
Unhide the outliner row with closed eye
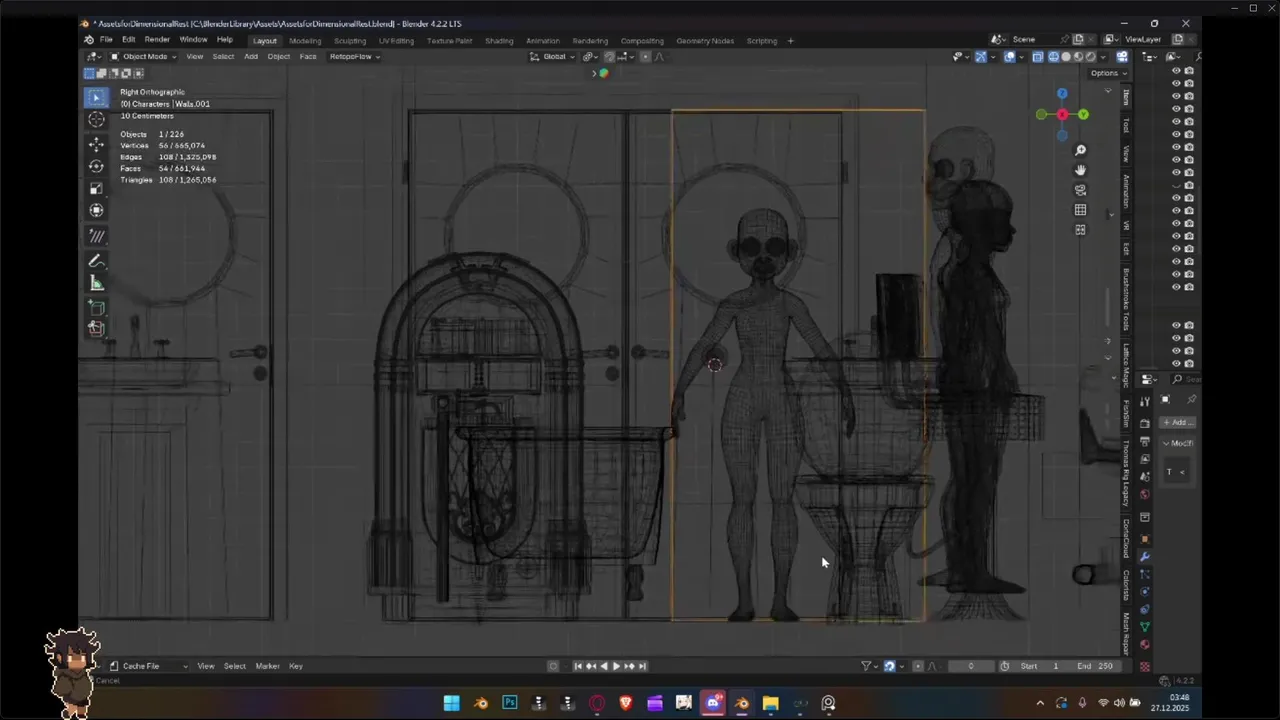1176,185
